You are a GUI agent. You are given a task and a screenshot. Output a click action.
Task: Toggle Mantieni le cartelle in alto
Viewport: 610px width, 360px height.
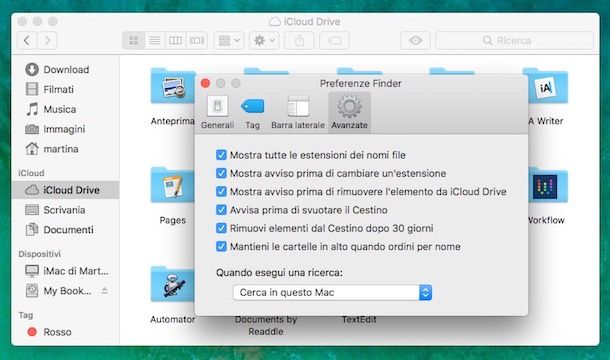coord(221,246)
